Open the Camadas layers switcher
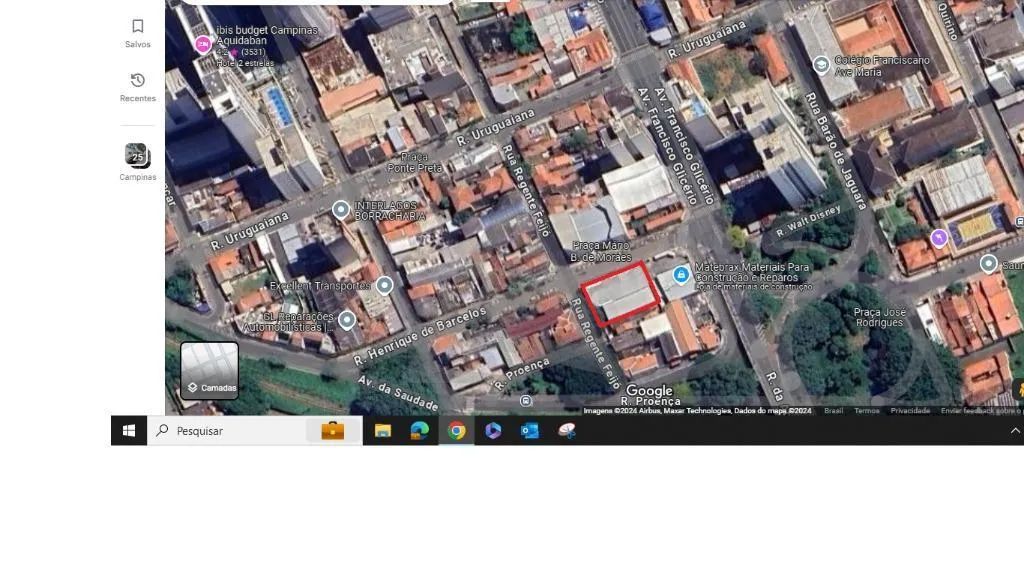This screenshot has height=576, width=1024. pyautogui.click(x=210, y=371)
